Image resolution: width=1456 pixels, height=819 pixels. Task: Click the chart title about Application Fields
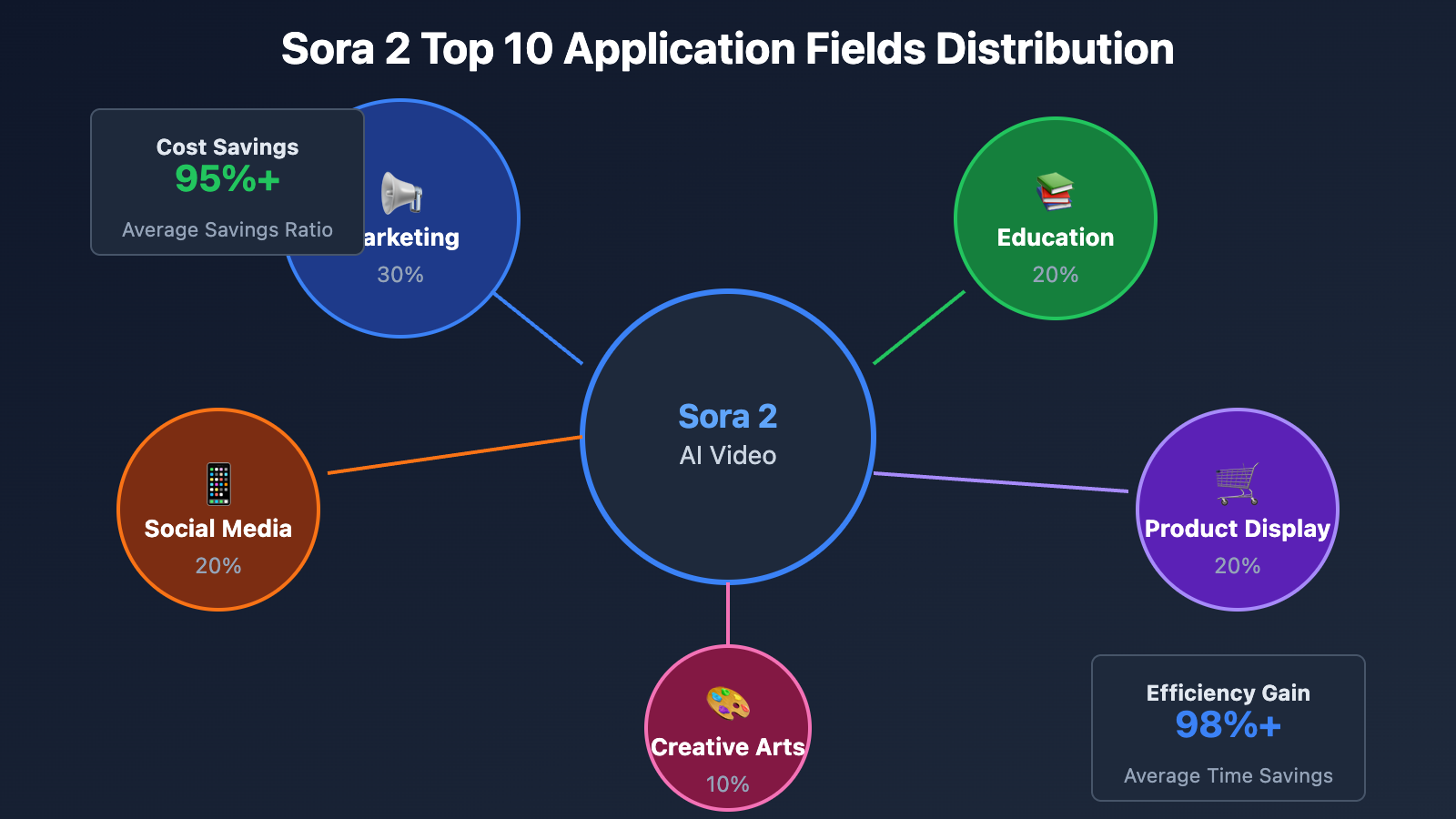[728, 49]
